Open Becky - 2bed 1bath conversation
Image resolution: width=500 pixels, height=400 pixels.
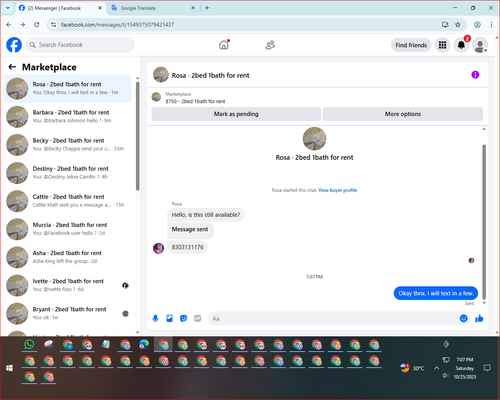pyautogui.click(x=68, y=145)
